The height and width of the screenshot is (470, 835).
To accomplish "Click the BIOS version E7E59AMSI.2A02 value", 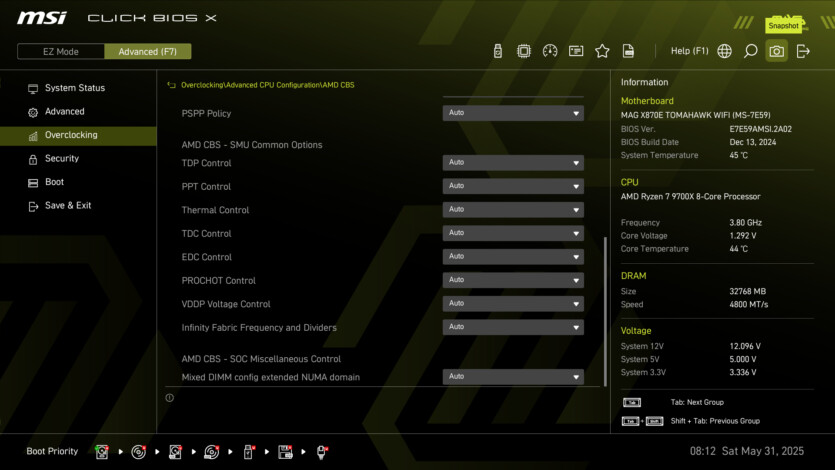I will point(760,129).
